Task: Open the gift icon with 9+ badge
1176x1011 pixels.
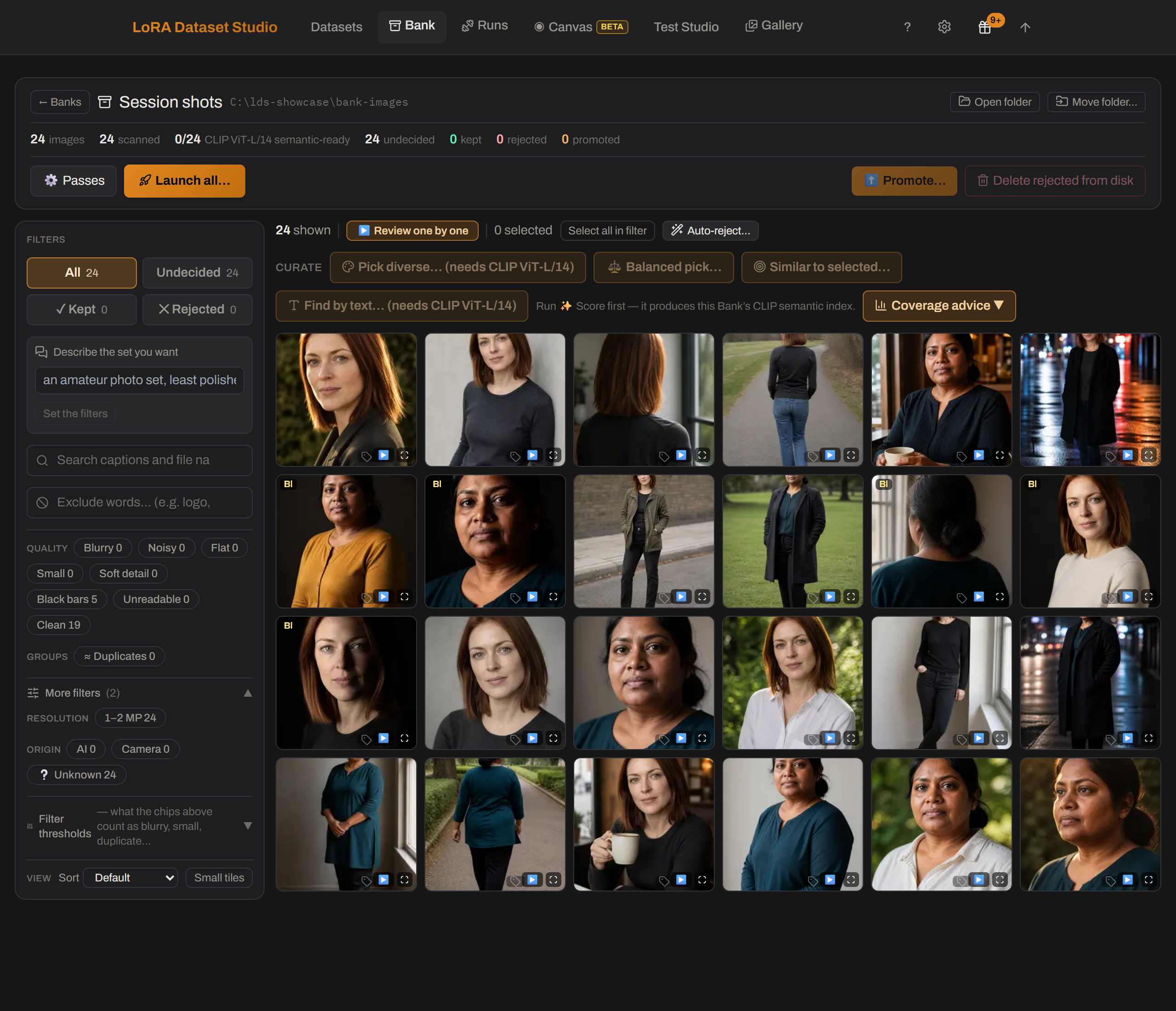Action: pyautogui.click(x=985, y=27)
